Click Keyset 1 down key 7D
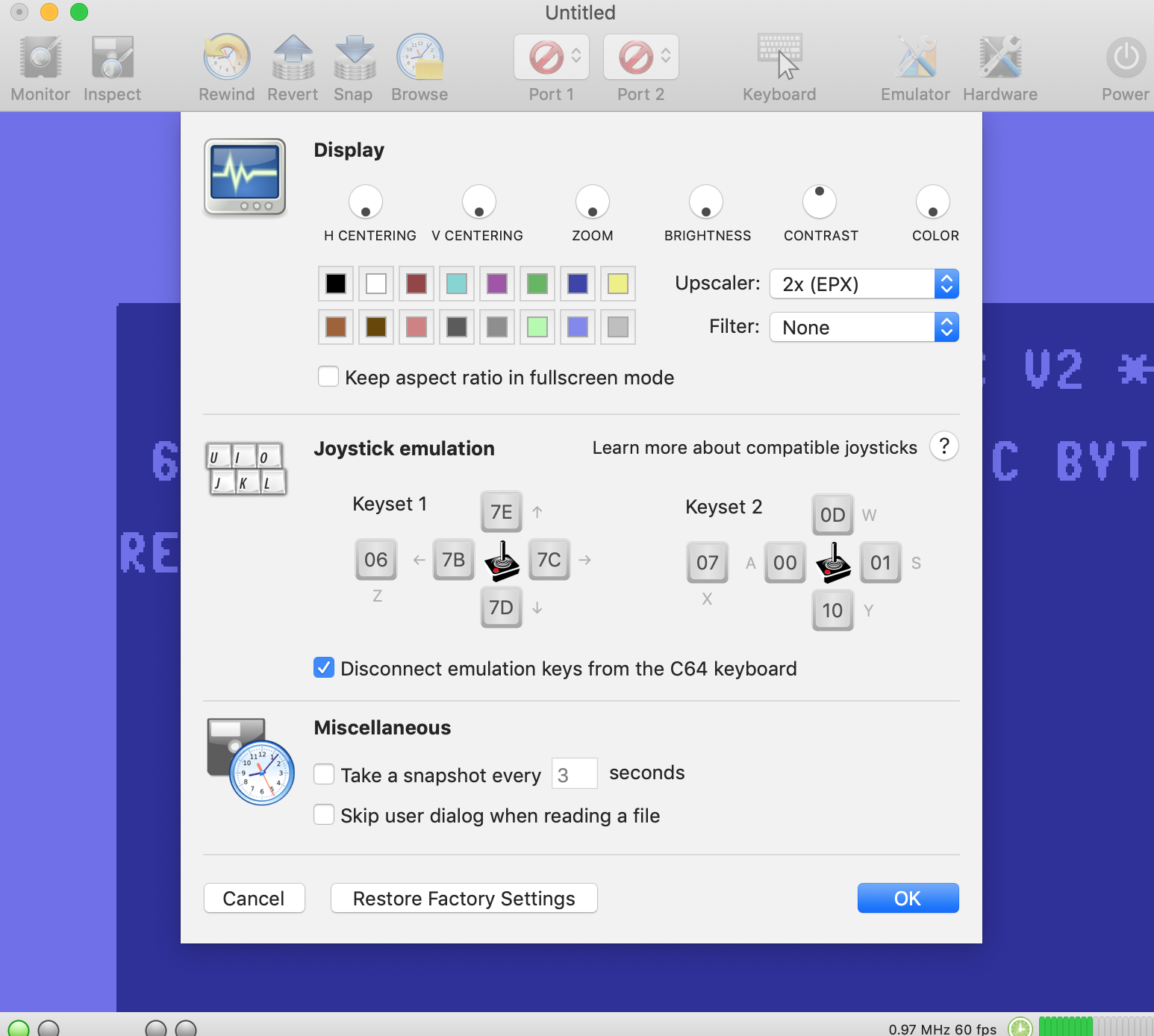The image size is (1154, 1036). pyautogui.click(x=502, y=608)
